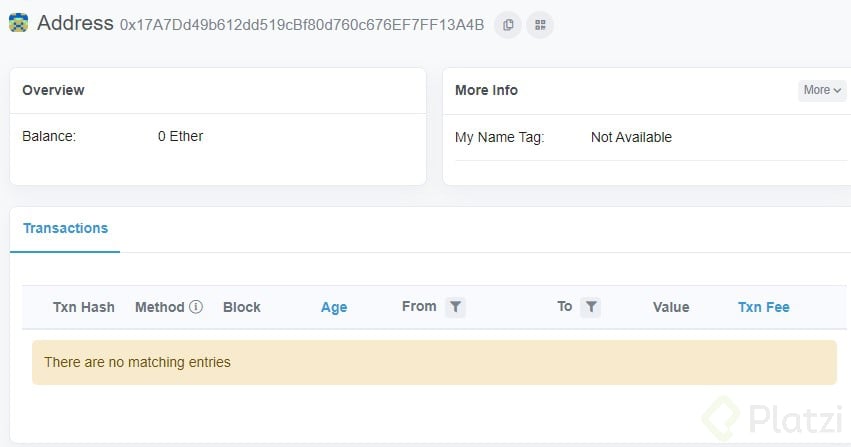
Task: Click the 0 Ether balance value
Action: pyautogui.click(x=180, y=136)
